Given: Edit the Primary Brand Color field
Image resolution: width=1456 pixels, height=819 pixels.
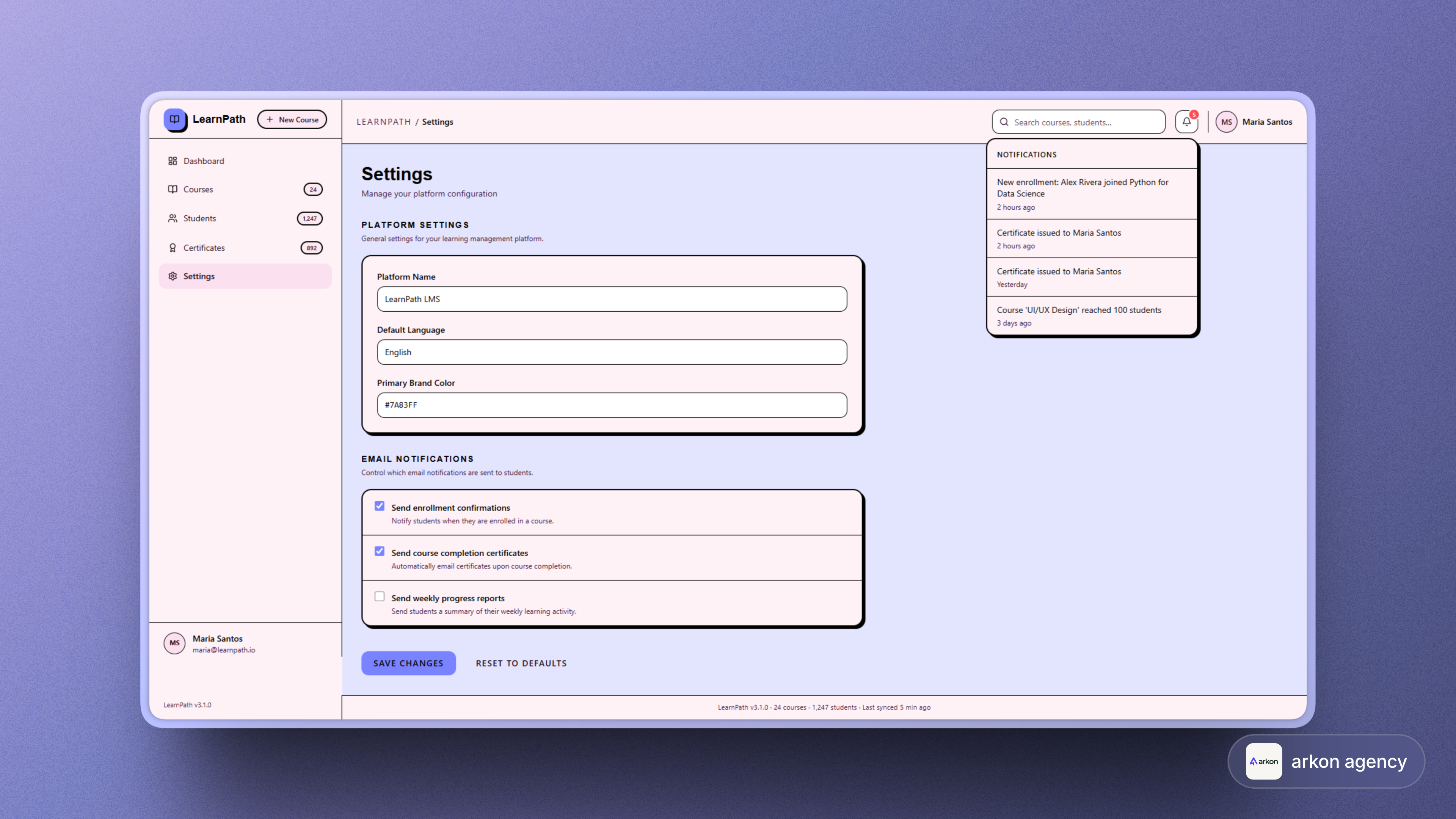Looking at the screenshot, I should (612, 405).
